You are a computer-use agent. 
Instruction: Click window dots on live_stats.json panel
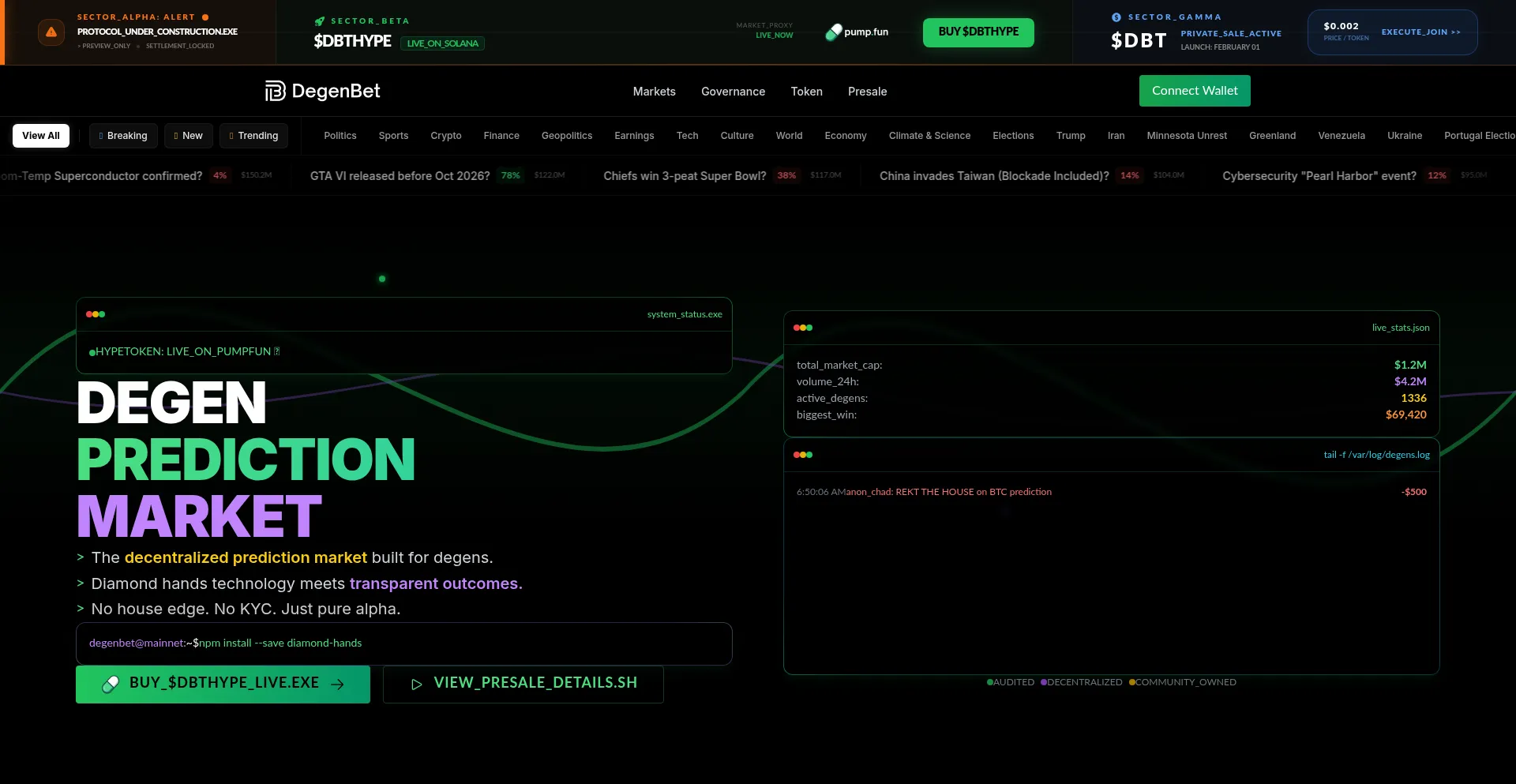pos(803,328)
